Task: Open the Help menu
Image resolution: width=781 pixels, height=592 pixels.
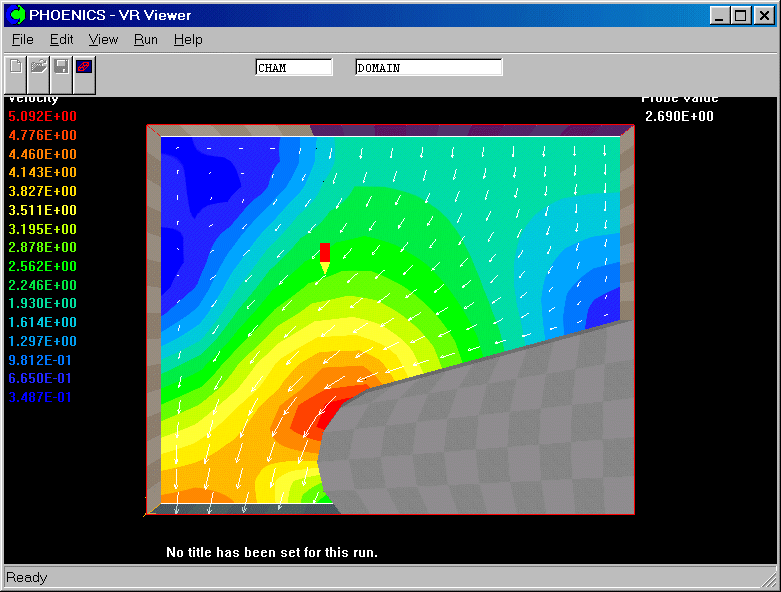Action: [x=188, y=39]
